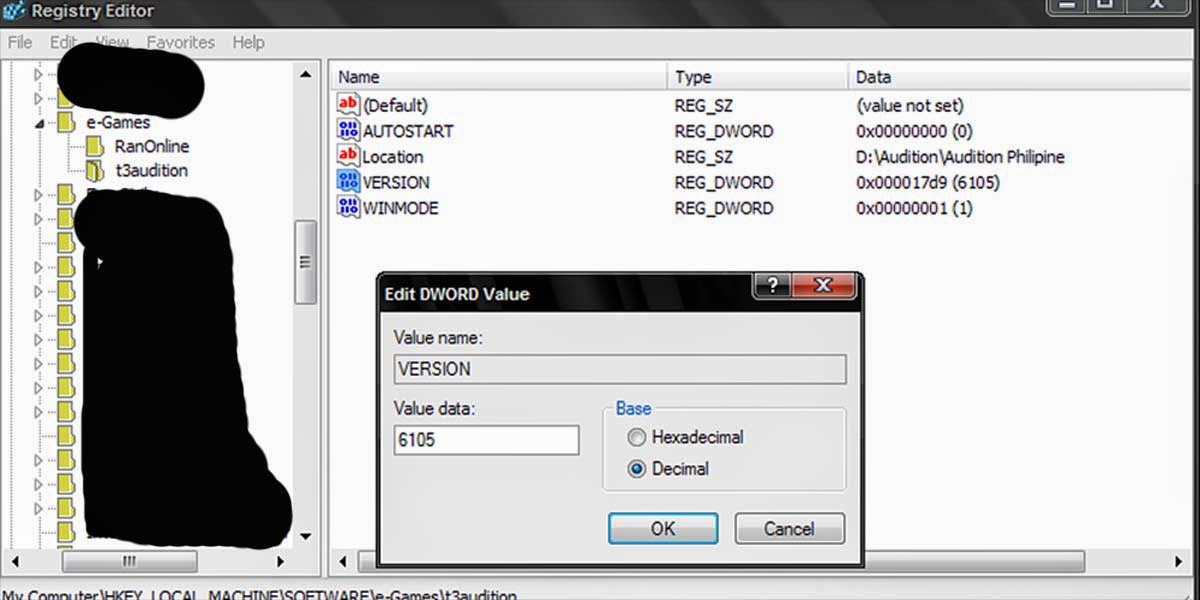Viewport: 1200px width, 600px height.
Task: Click the '(value not set)' data cell
Action: coord(910,105)
